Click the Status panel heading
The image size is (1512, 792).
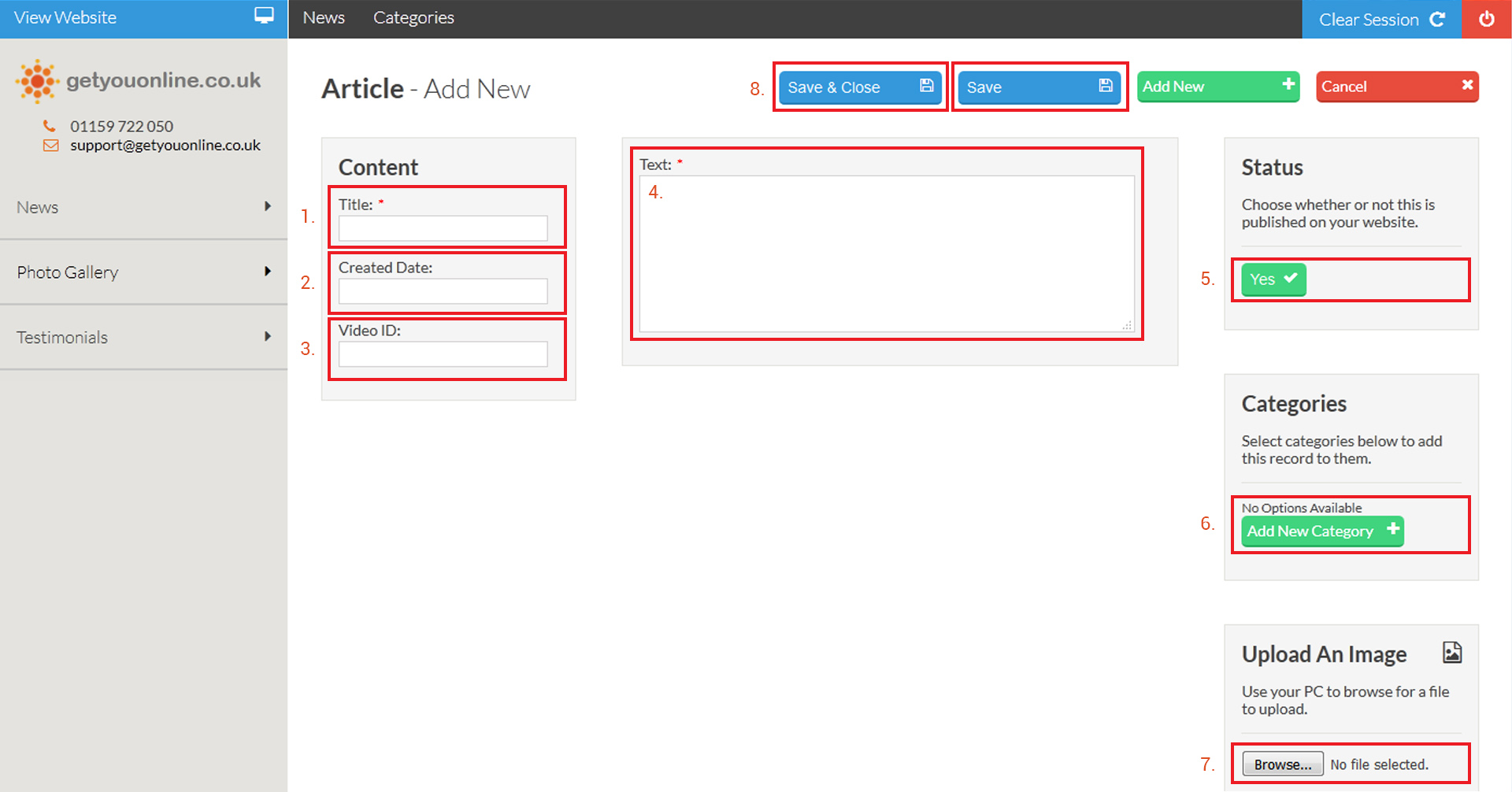1273,167
